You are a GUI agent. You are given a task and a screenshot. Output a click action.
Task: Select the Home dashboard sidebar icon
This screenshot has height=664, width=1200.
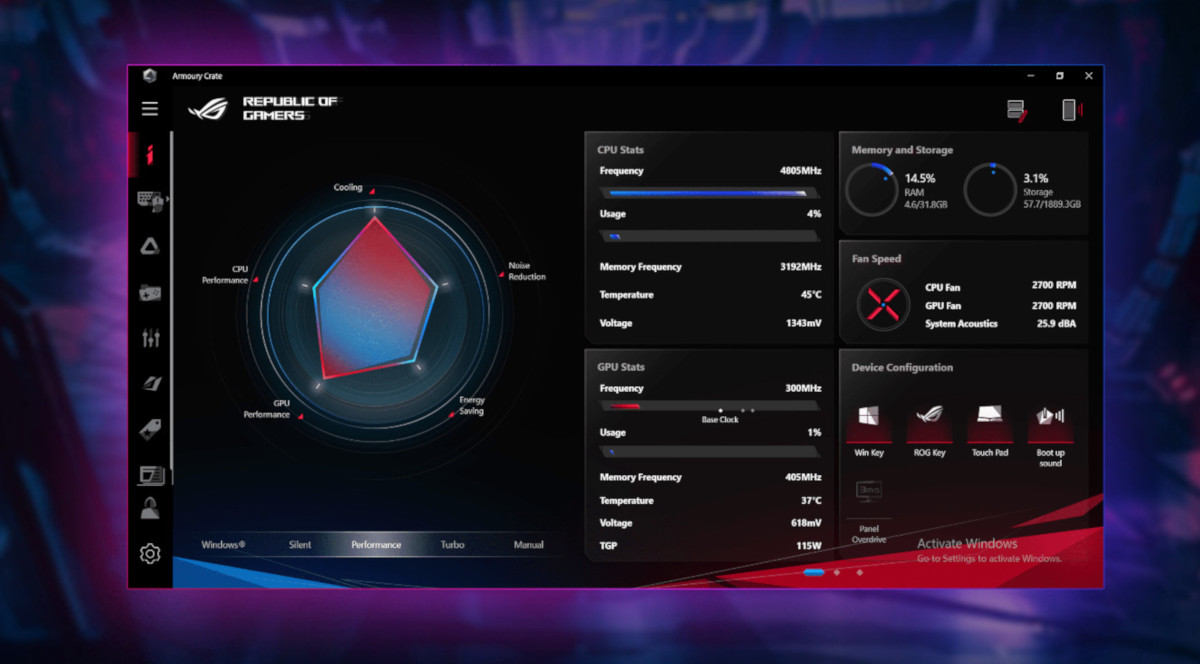(150, 154)
